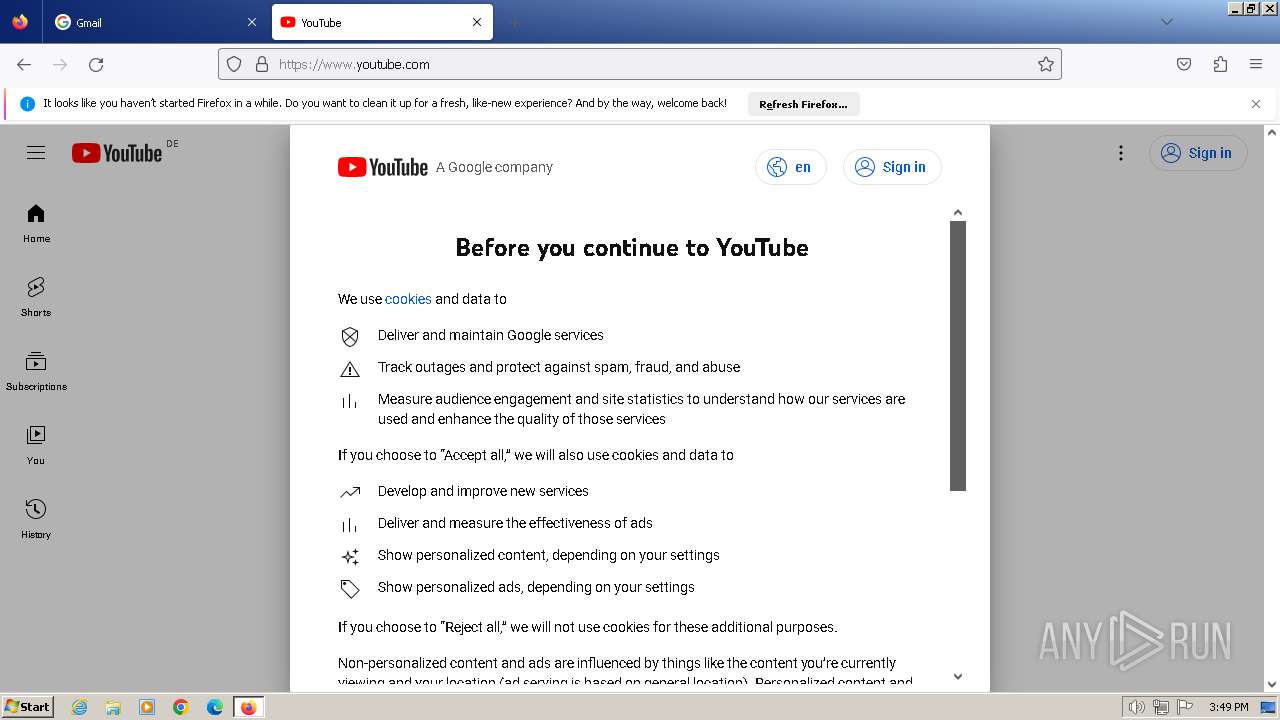Open volume control in system tray
Viewport: 1280px width, 720px height.
(x=1136, y=707)
